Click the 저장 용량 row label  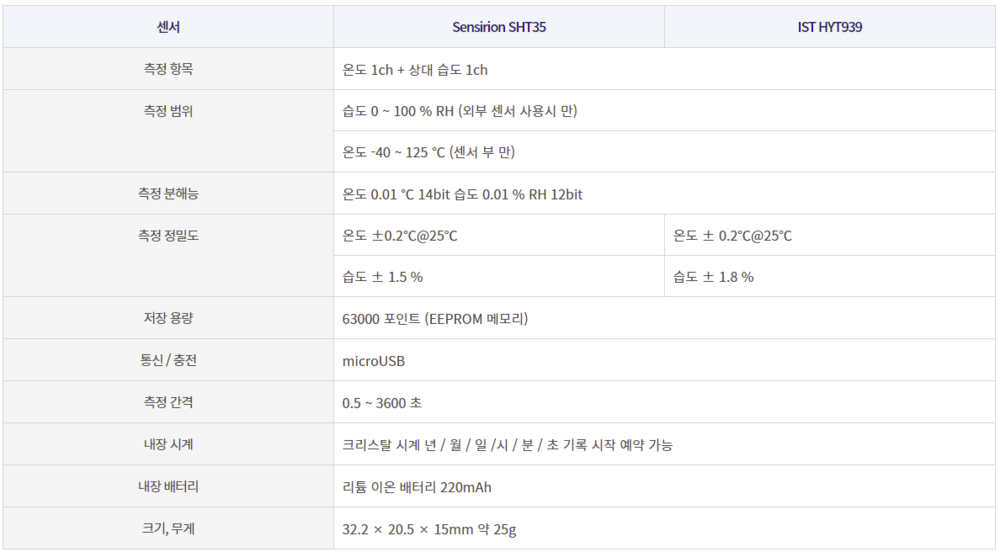tap(168, 319)
